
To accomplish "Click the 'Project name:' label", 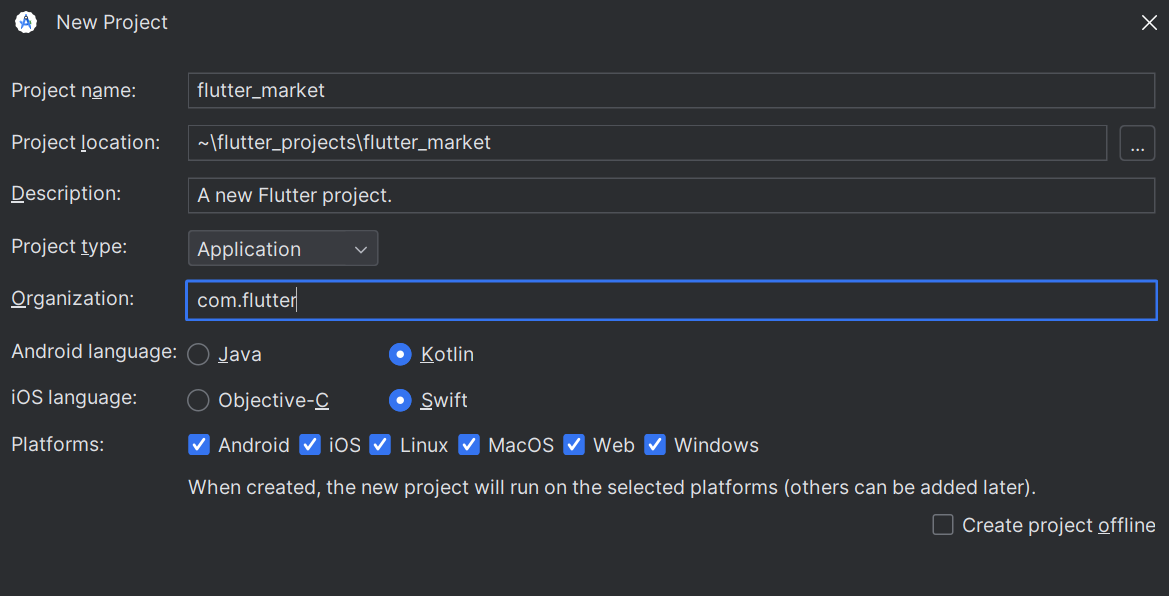I will pos(74,91).
